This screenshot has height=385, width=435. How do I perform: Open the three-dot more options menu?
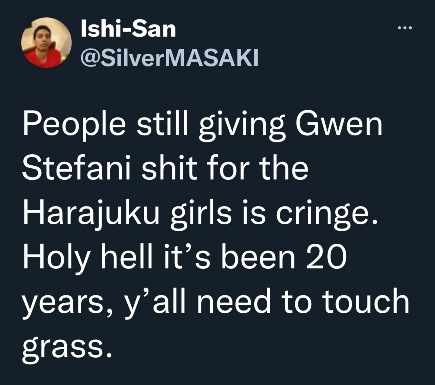pyautogui.click(x=405, y=28)
